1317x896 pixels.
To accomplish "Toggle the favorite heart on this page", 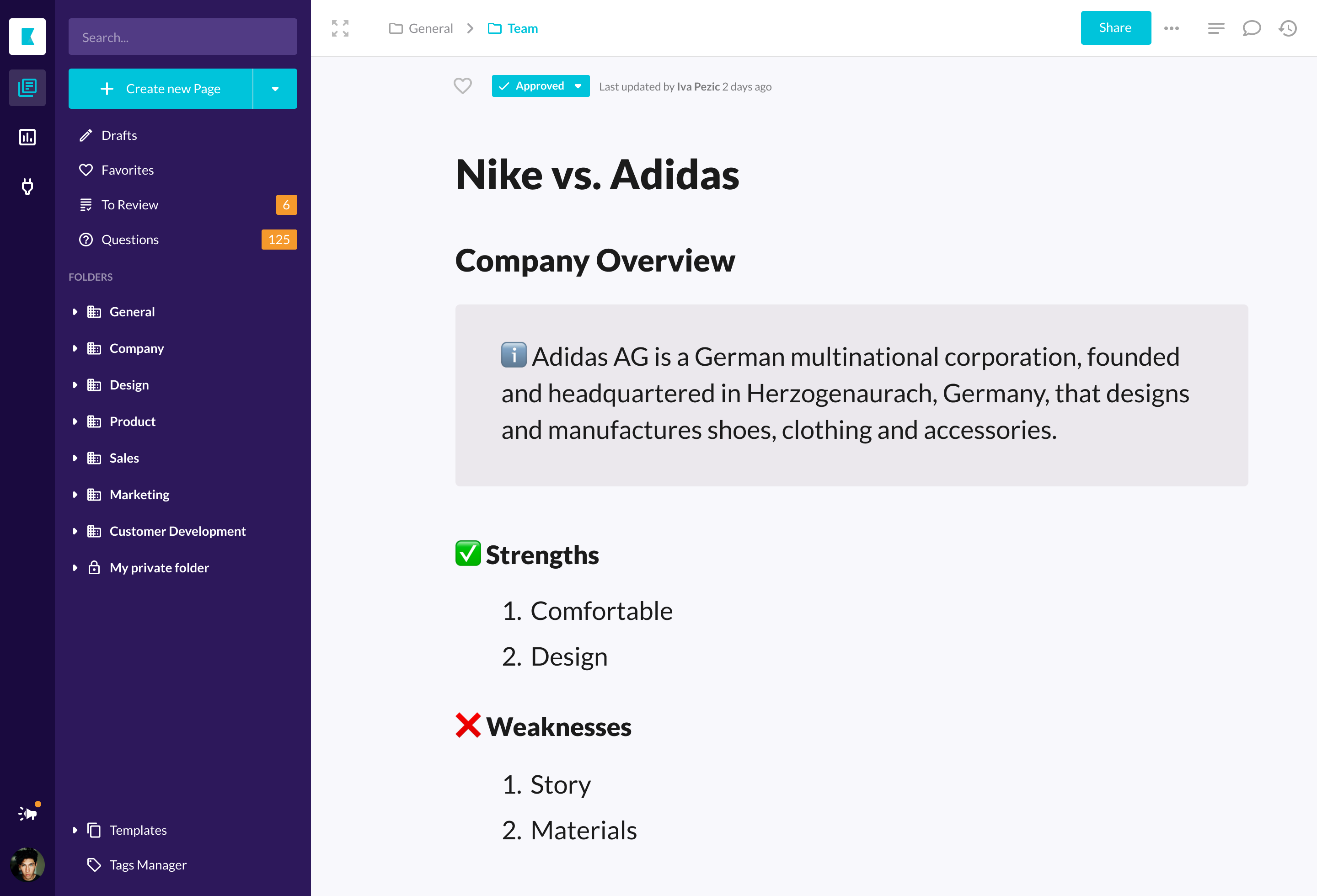I will pyautogui.click(x=462, y=86).
